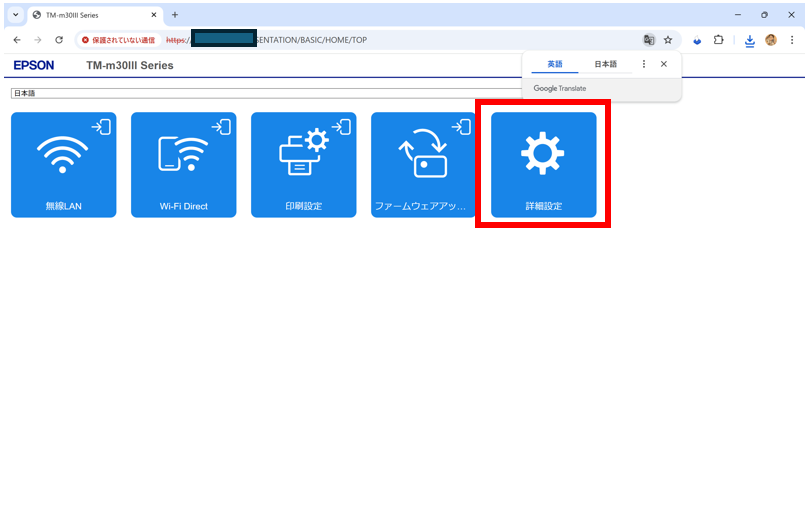Open the tab search dropdown arrow

15,15
